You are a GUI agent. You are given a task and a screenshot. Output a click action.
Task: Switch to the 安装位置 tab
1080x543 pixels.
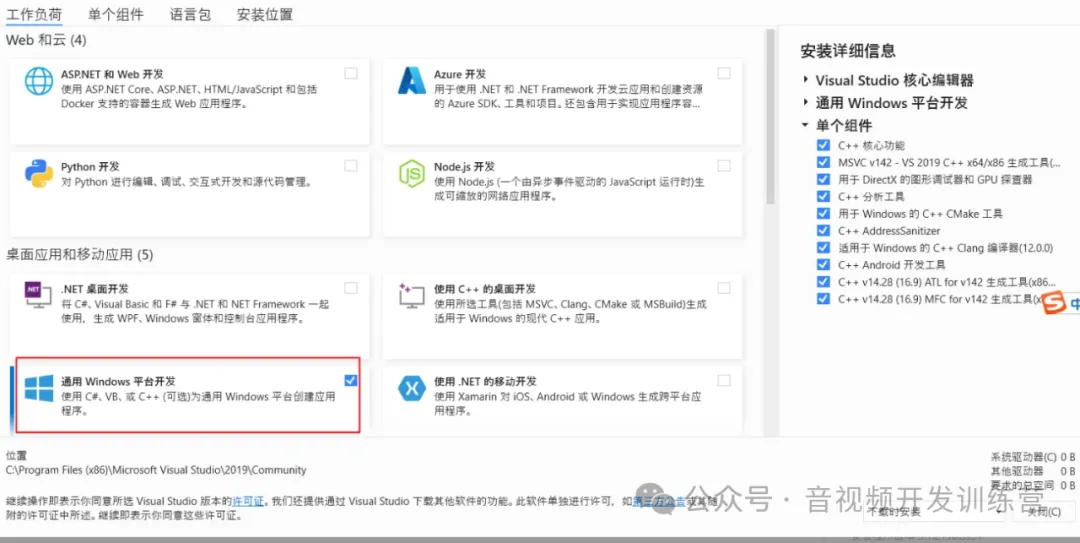click(264, 14)
